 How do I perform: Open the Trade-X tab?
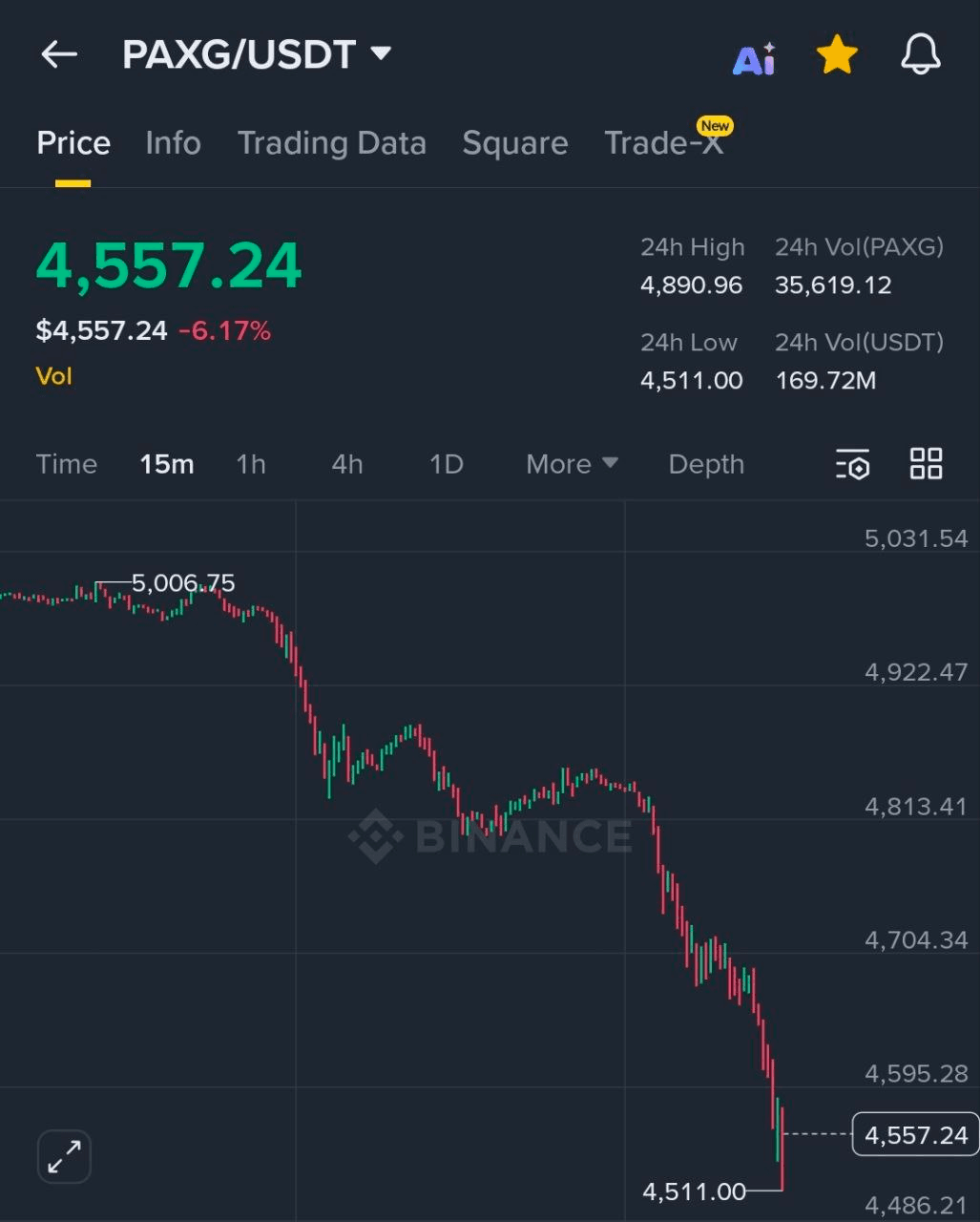[664, 143]
